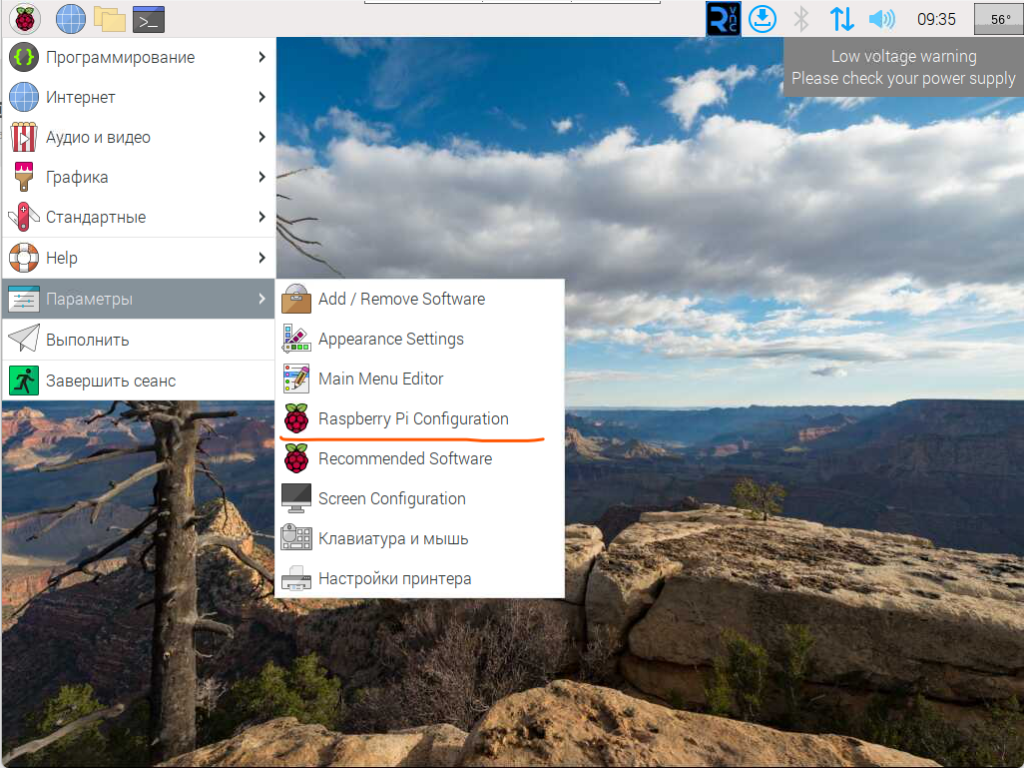Image resolution: width=1024 pixels, height=768 pixels.
Task: Click the pocket knife icon for Стандартные
Action: pos(24,217)
